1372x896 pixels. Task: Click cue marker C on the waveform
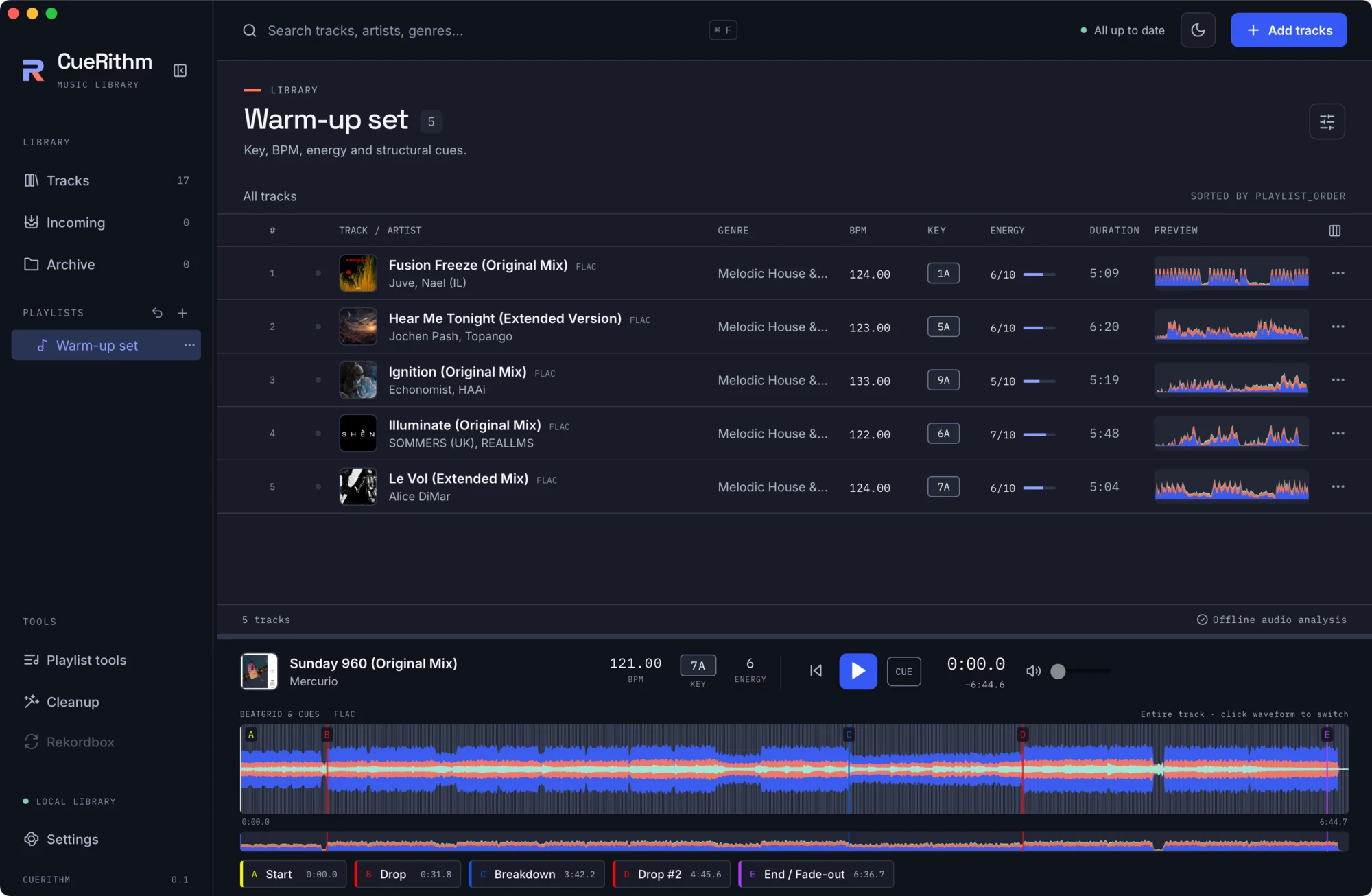(849, 735)
